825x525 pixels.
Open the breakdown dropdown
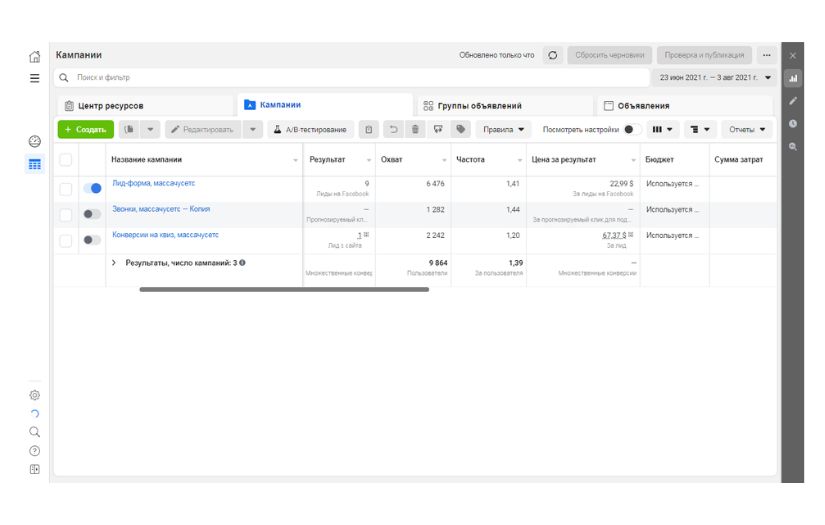coord(700,129)
